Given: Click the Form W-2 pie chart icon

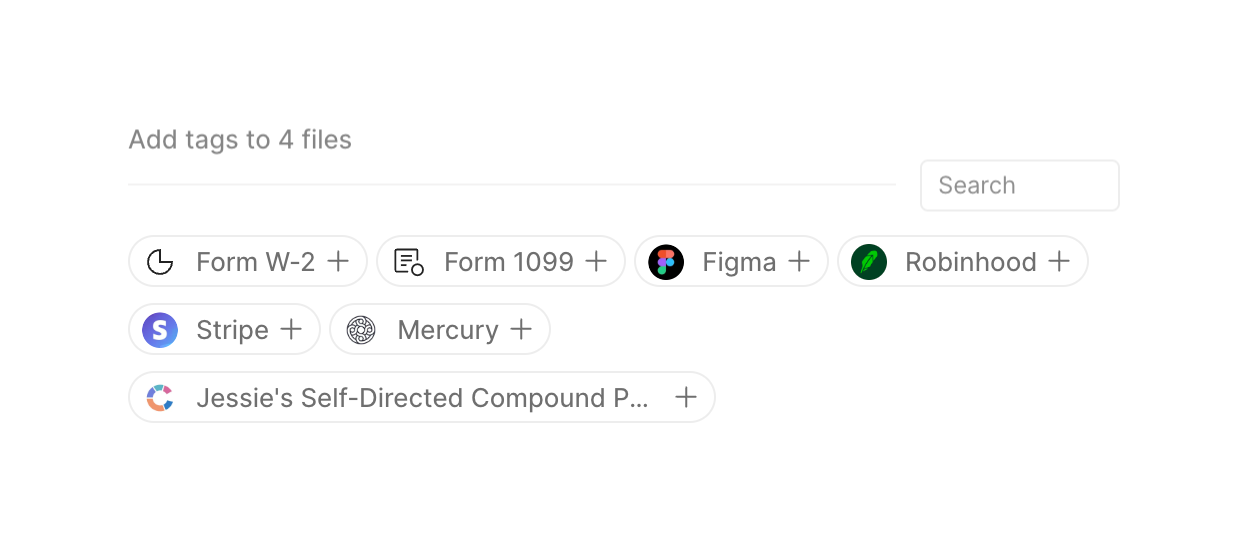Looking at the screenshot, I should (160, 262).
